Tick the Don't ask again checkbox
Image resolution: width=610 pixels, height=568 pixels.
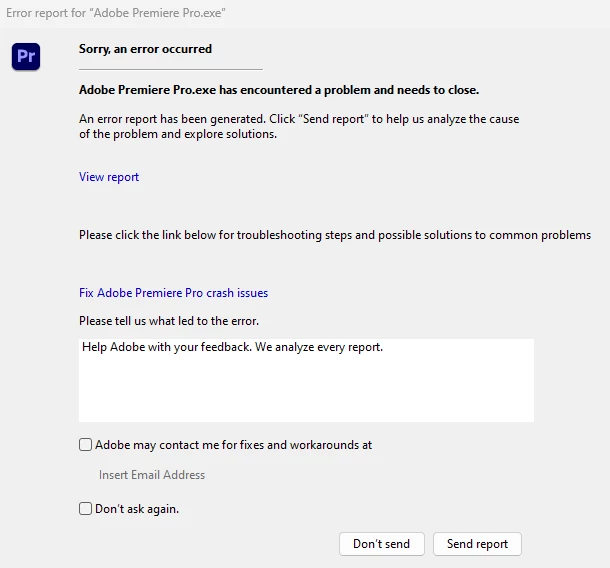pos(86,508)
